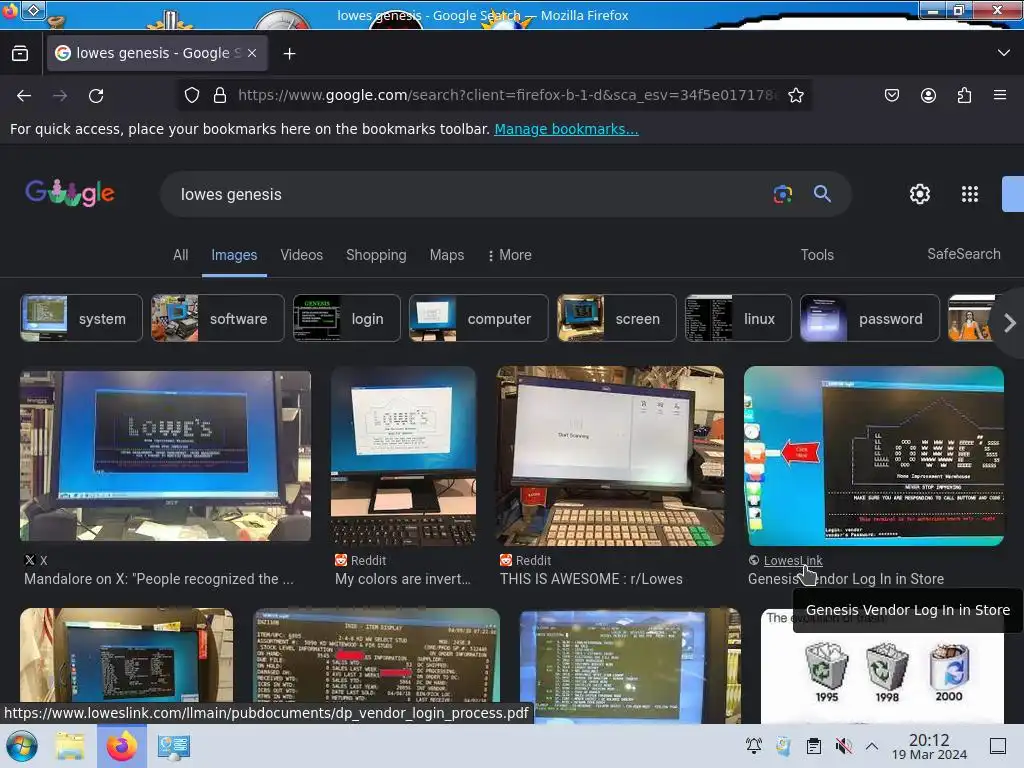Switch to the Videos tab
The image size is (1024, 768).
[x=302, y=255]
